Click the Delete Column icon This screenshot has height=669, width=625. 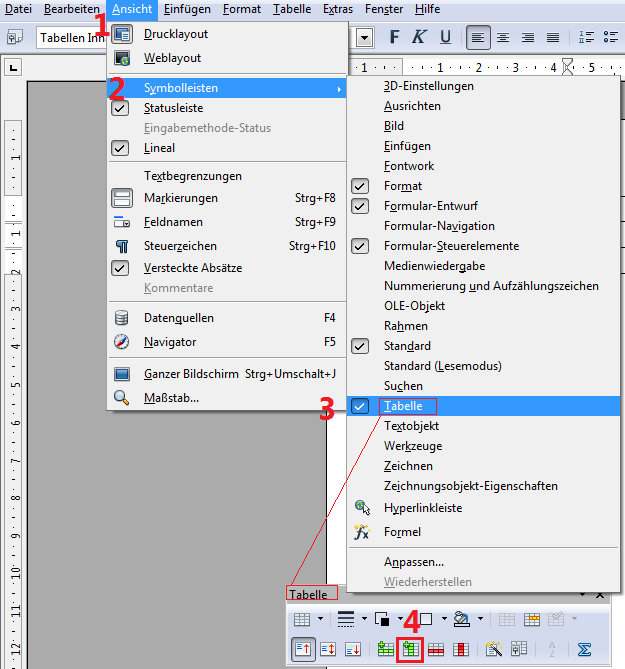(461, 649)
